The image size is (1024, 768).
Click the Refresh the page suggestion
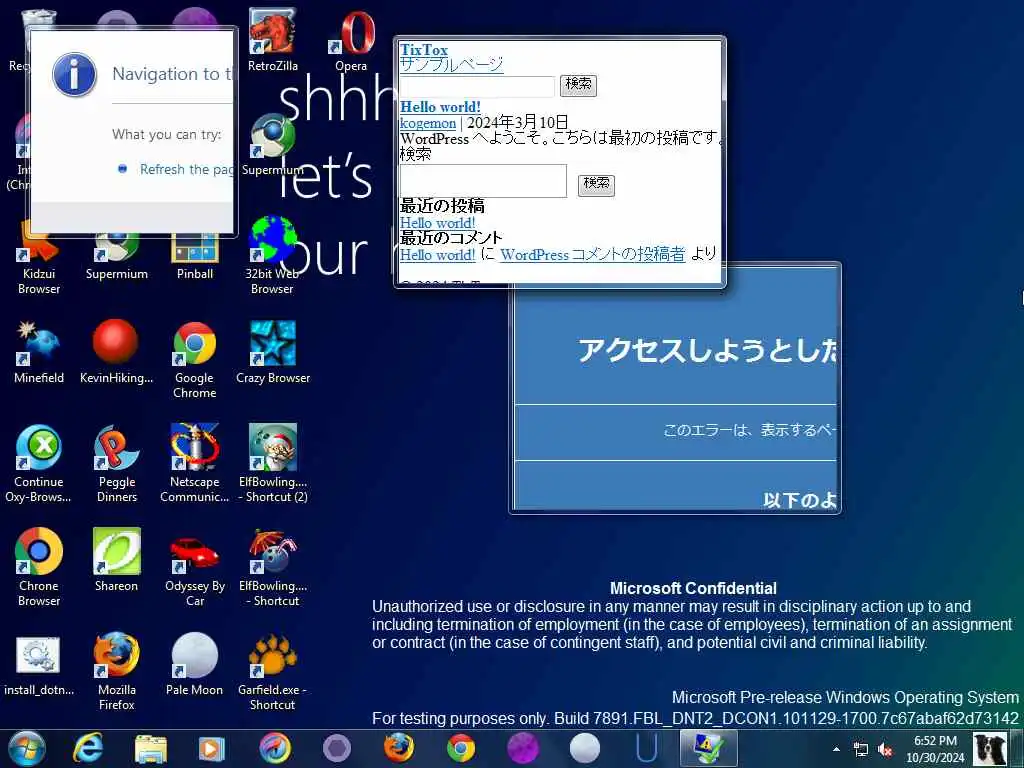(x=187, y=169)
